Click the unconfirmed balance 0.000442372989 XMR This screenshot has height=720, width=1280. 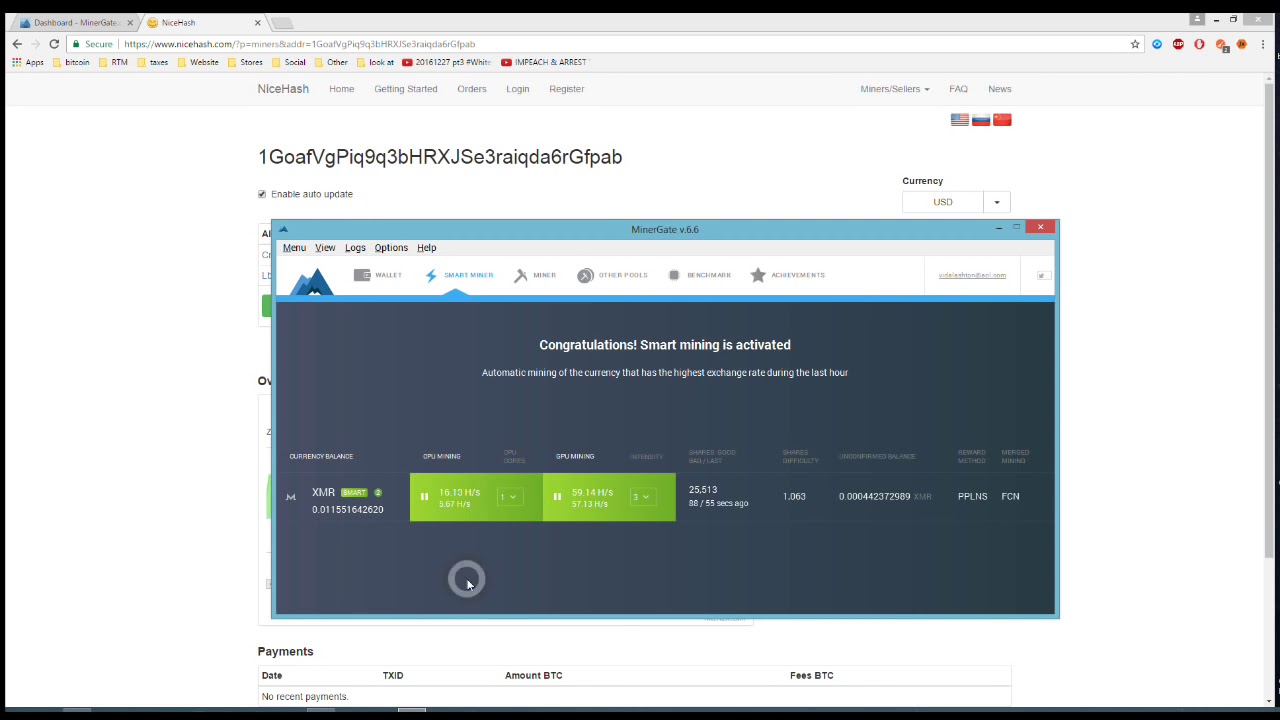point(885,497)
